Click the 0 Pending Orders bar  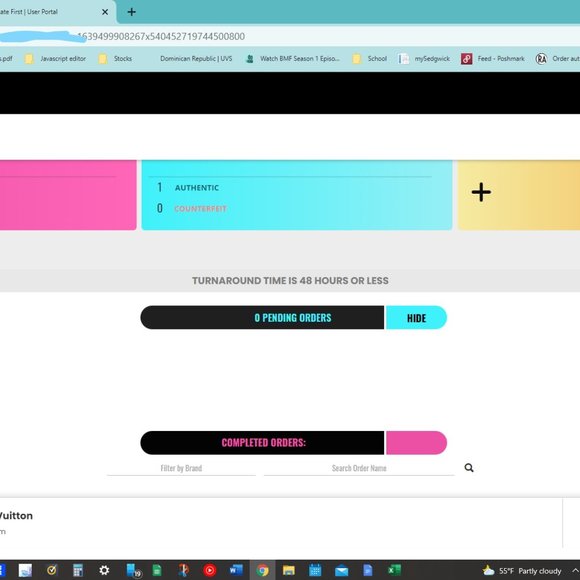pos(262,317)
